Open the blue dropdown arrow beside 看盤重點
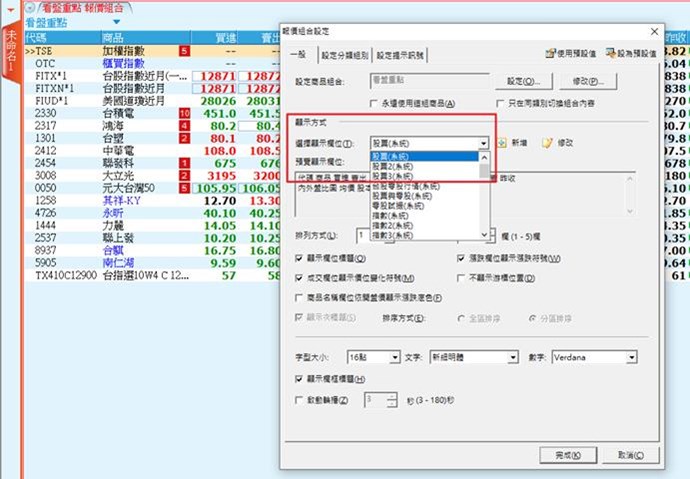This screenshot has height=479, width=690. coord(116,22)
